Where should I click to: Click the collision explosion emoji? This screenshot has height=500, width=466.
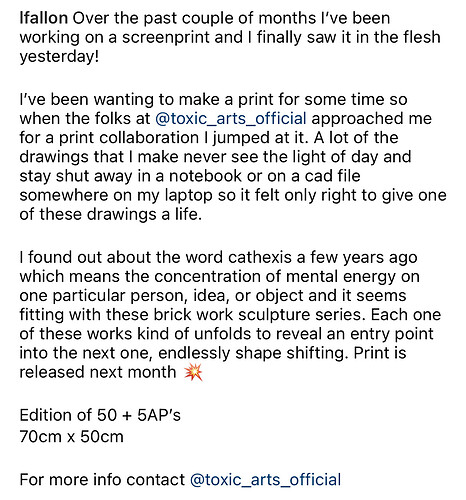[193, 372]
